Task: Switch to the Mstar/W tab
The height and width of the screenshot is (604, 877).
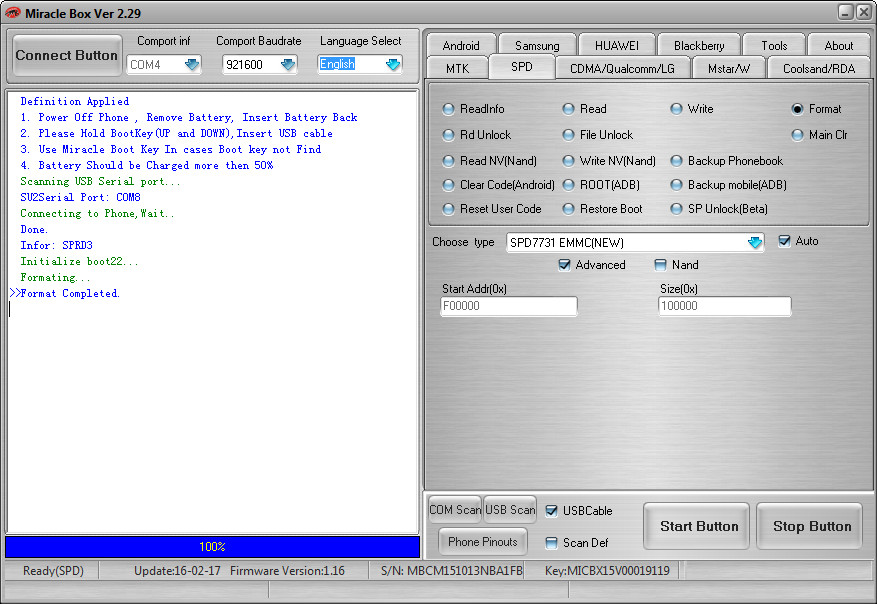Action: pos(729,68)
